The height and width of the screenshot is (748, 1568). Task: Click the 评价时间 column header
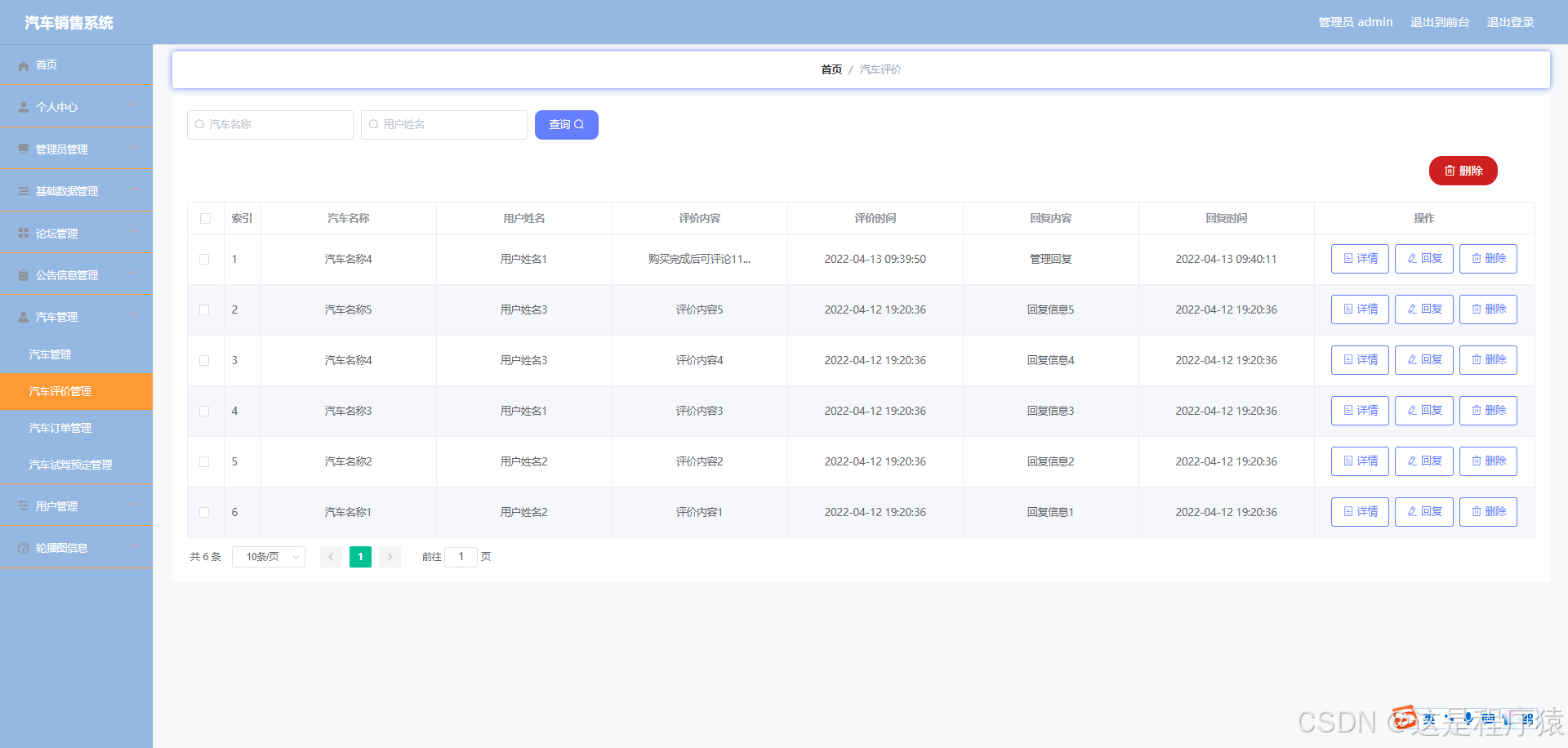tap(875, 218)
